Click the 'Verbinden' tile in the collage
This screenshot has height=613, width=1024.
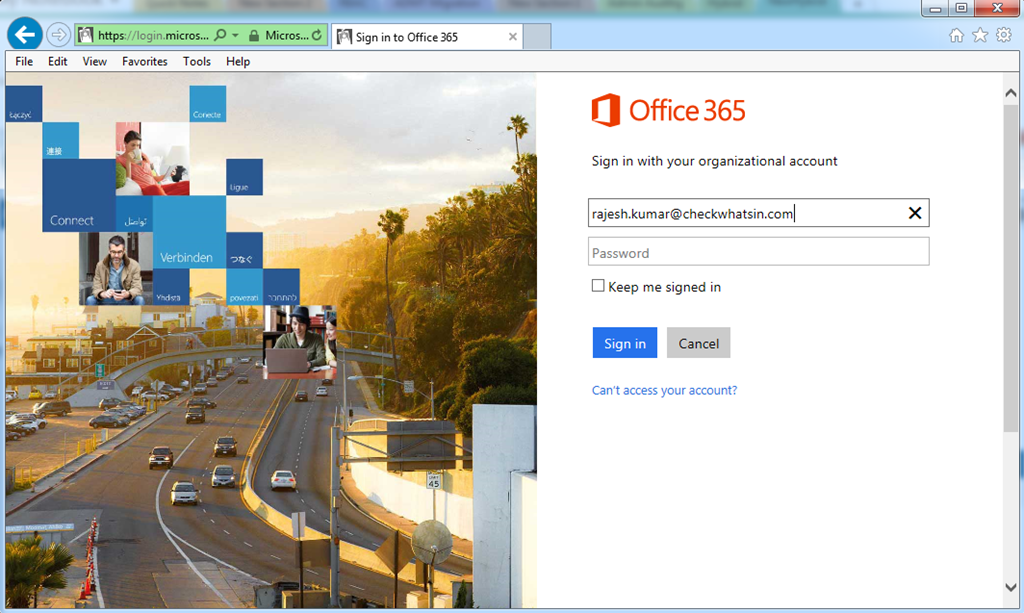pos(189,232)
